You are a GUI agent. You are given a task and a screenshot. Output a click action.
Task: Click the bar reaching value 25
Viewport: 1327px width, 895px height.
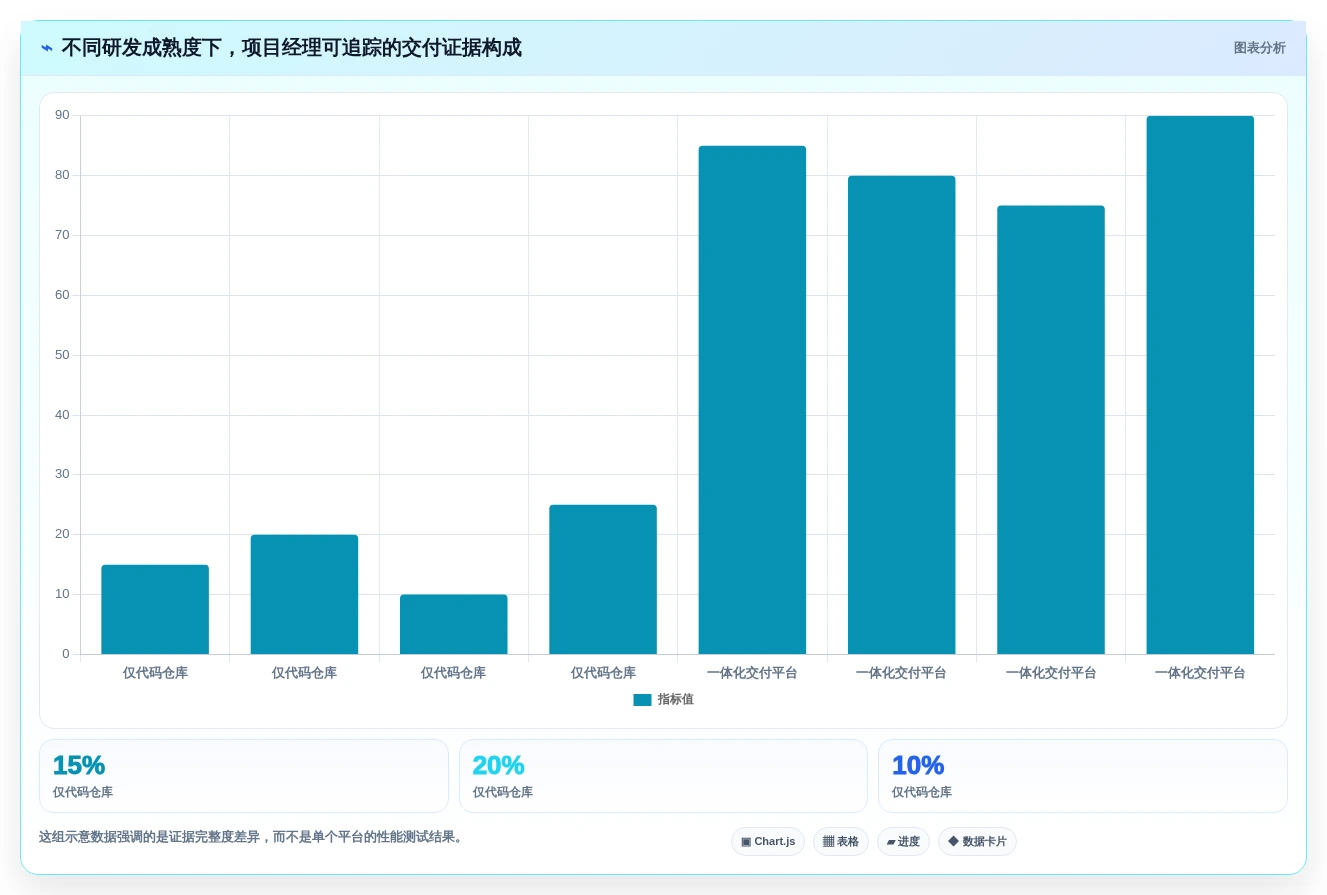coord(603,579)
